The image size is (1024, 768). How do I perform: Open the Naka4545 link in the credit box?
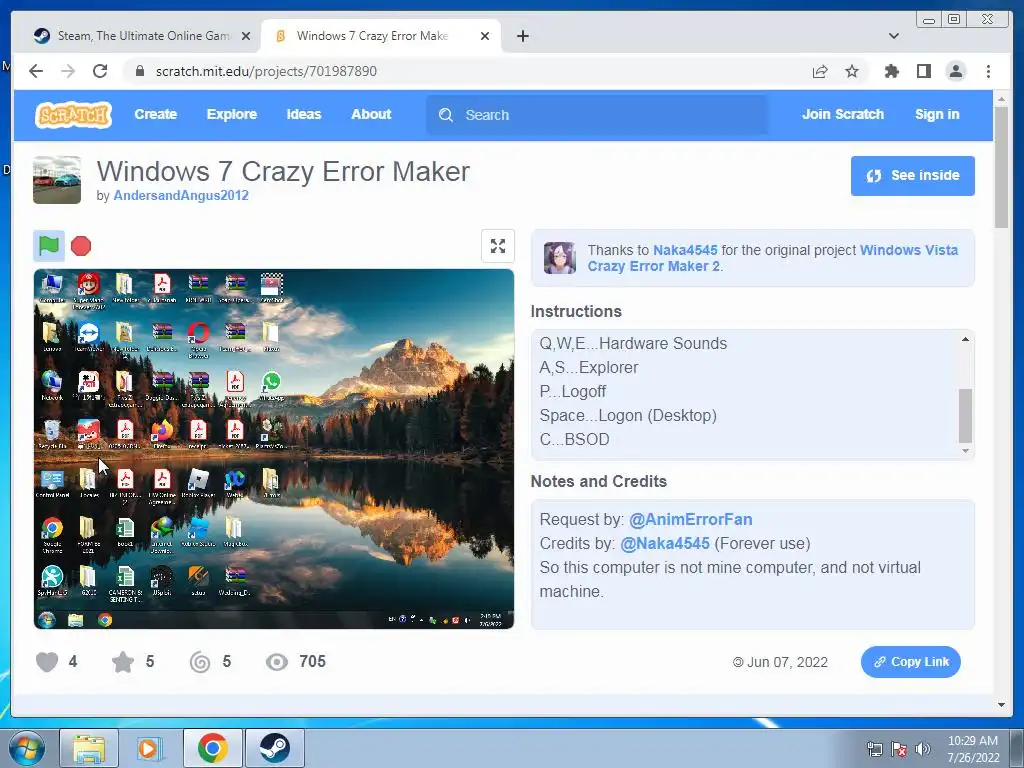click(685, 250)
